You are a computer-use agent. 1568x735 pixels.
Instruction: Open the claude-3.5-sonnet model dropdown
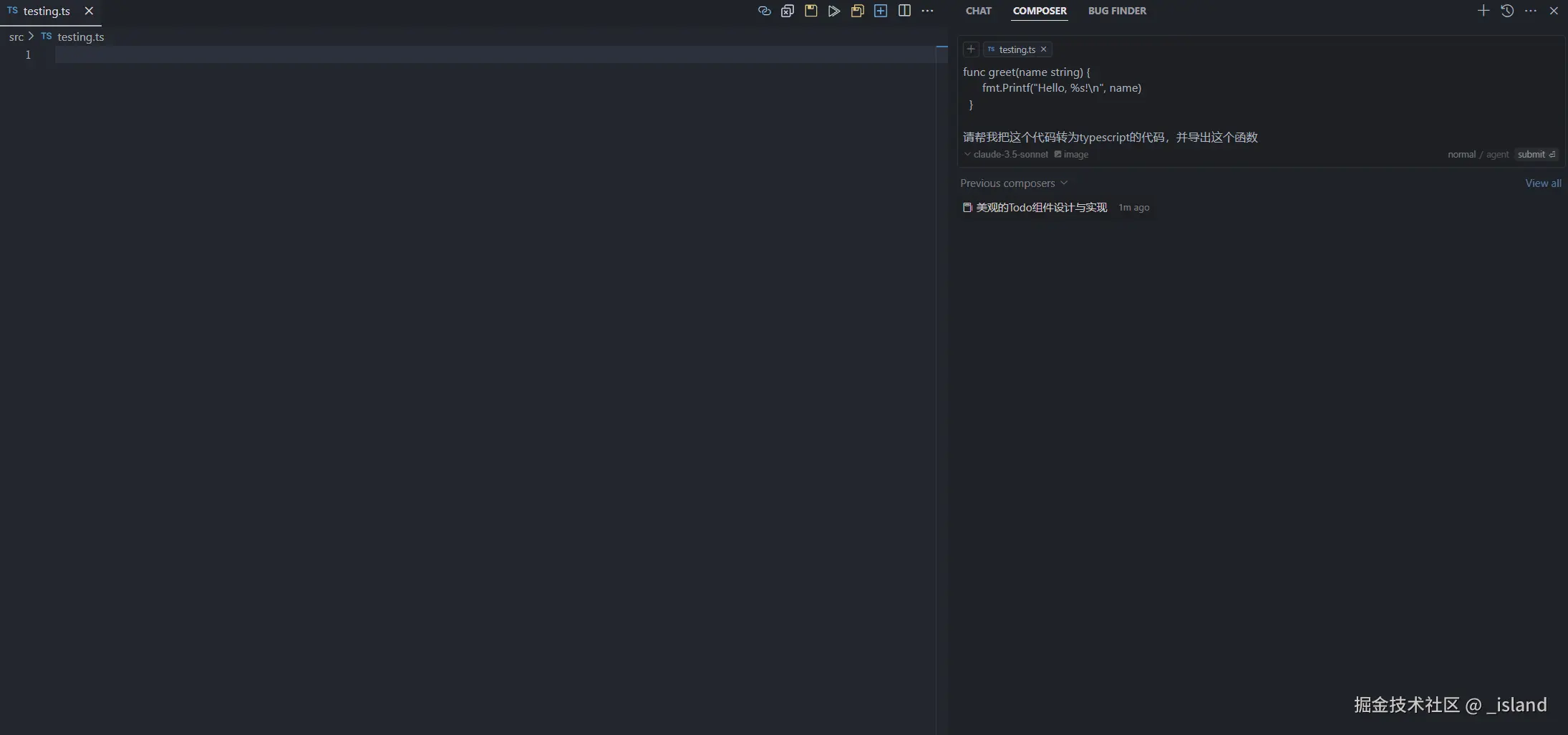click(1006, 155)
